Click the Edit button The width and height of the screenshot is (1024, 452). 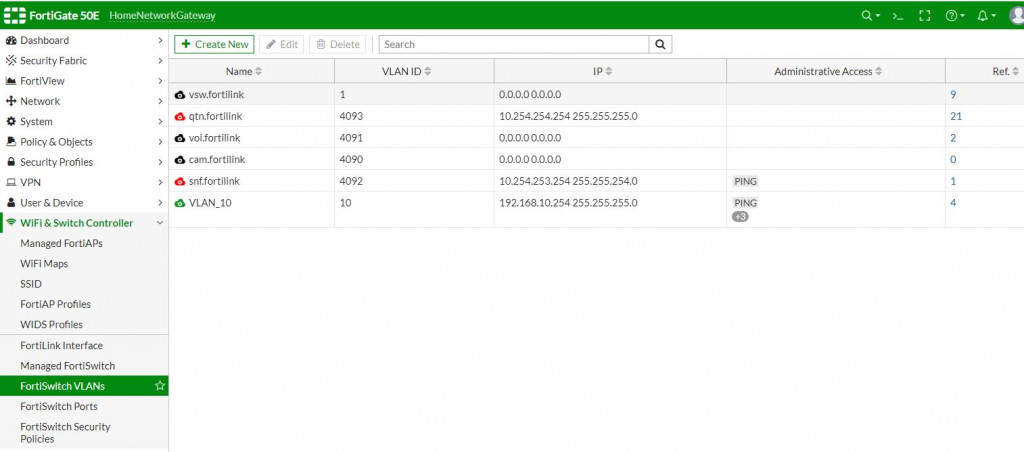click(x=281, y=44)
